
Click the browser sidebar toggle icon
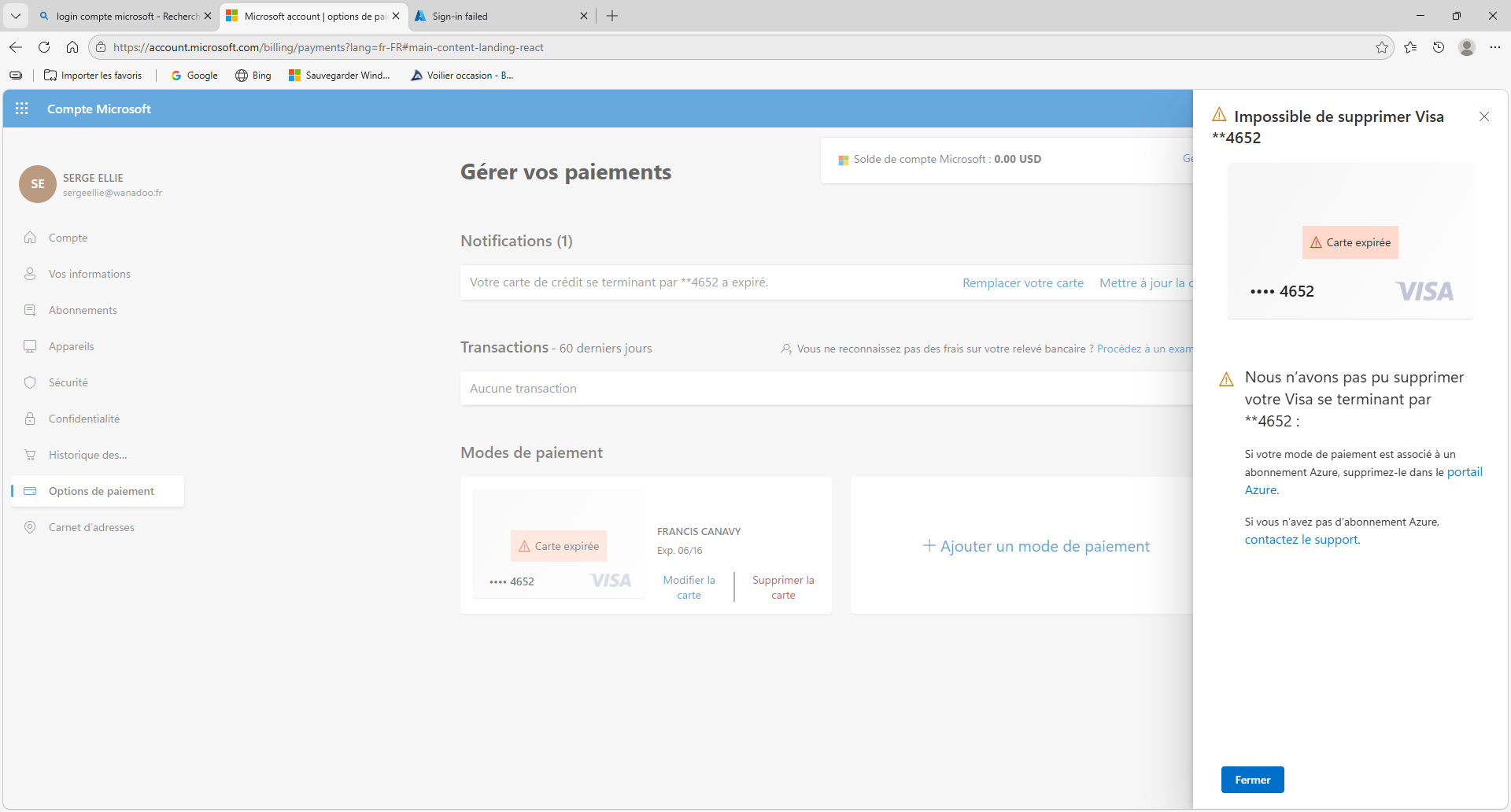pos(16,76)
